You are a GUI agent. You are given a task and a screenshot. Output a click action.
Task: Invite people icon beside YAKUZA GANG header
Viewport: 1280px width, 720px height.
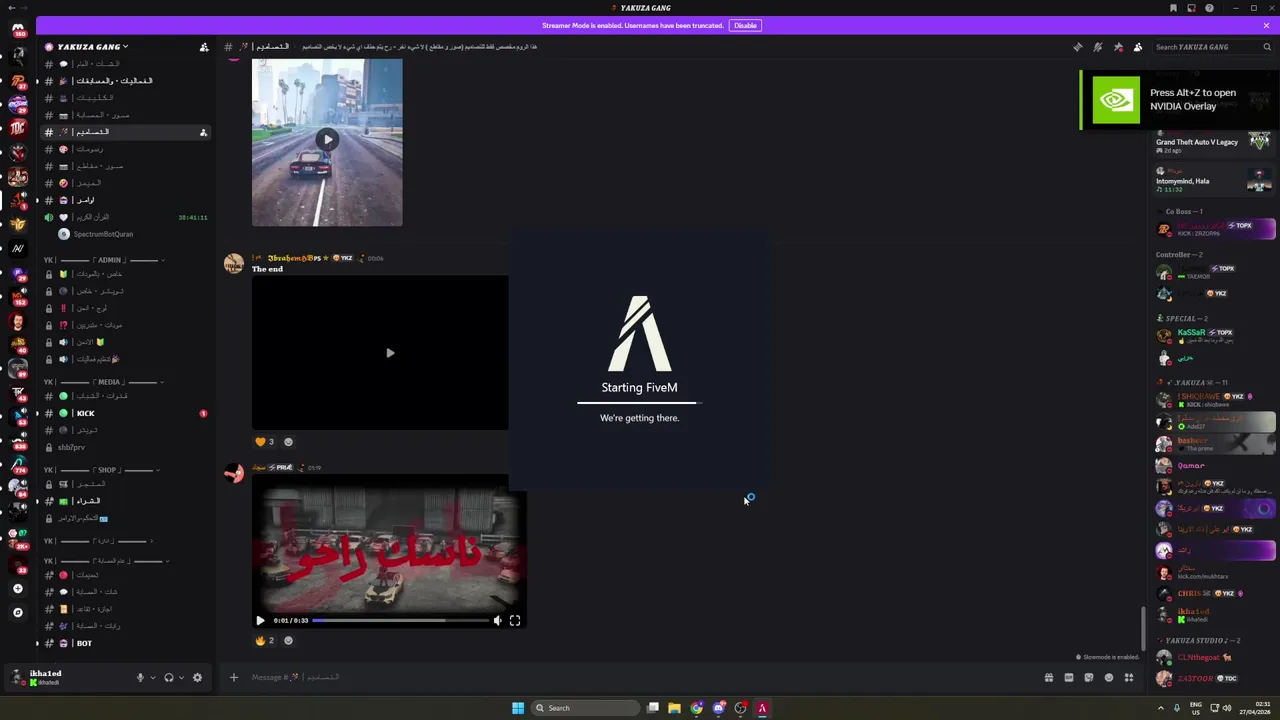click(x=204, y=47)
